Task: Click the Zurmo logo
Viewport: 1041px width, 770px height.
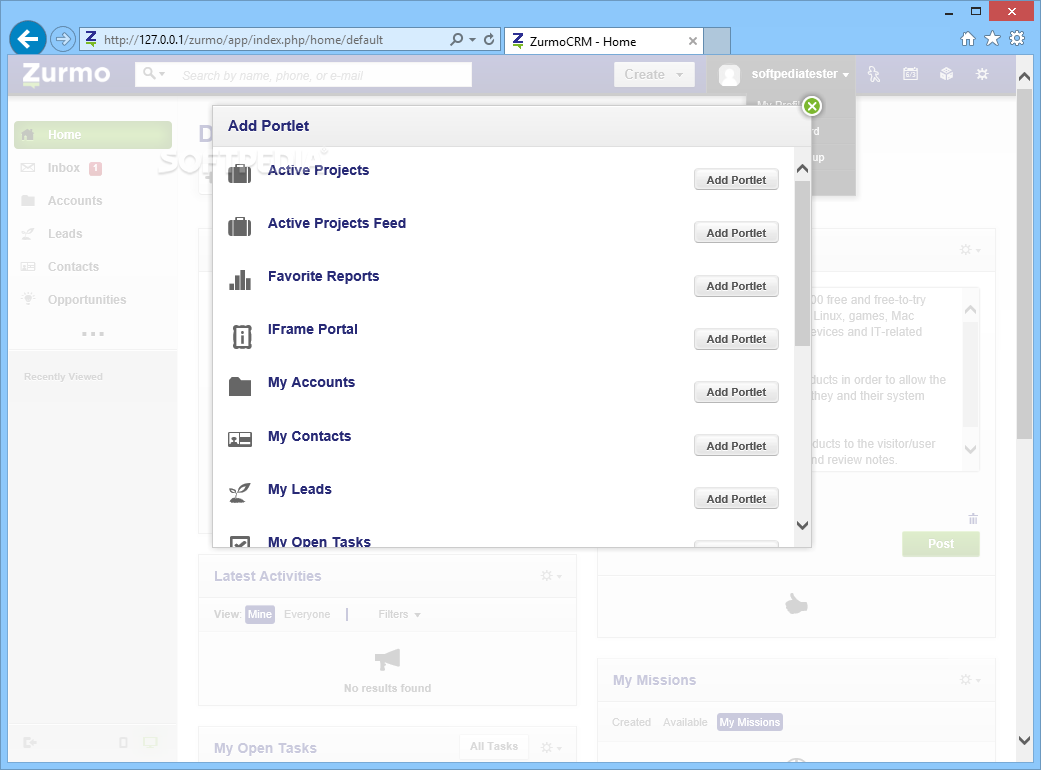Action: [66, 74]
